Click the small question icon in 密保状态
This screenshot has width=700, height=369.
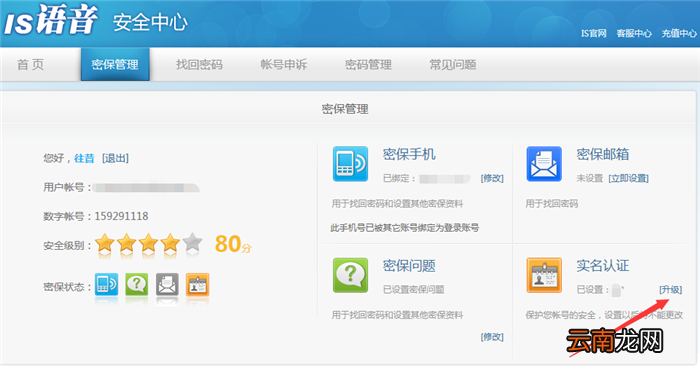137,284
